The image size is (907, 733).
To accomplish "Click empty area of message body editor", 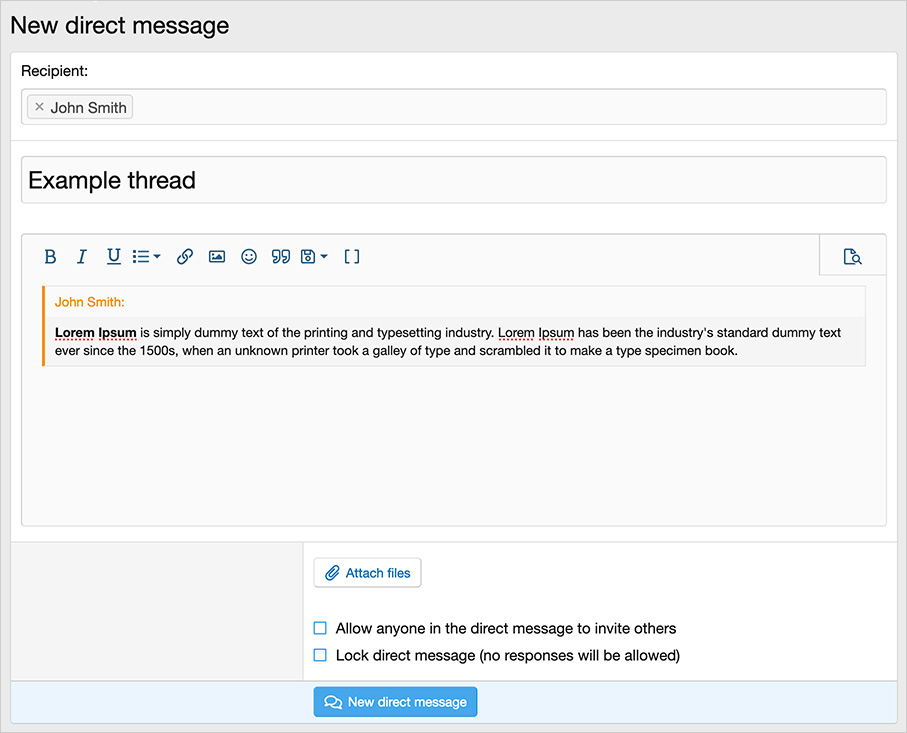I will pyautogui.click(x=453, y=445).
